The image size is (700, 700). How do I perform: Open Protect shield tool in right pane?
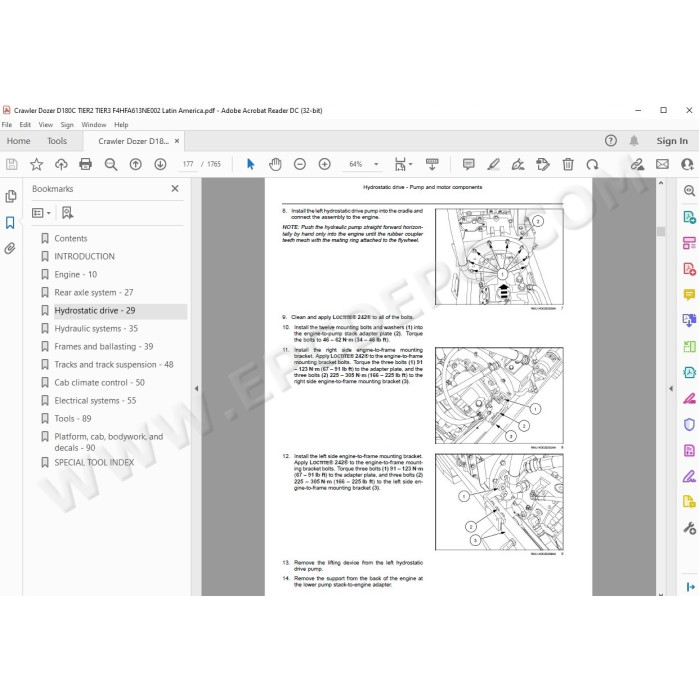[689, 424]
